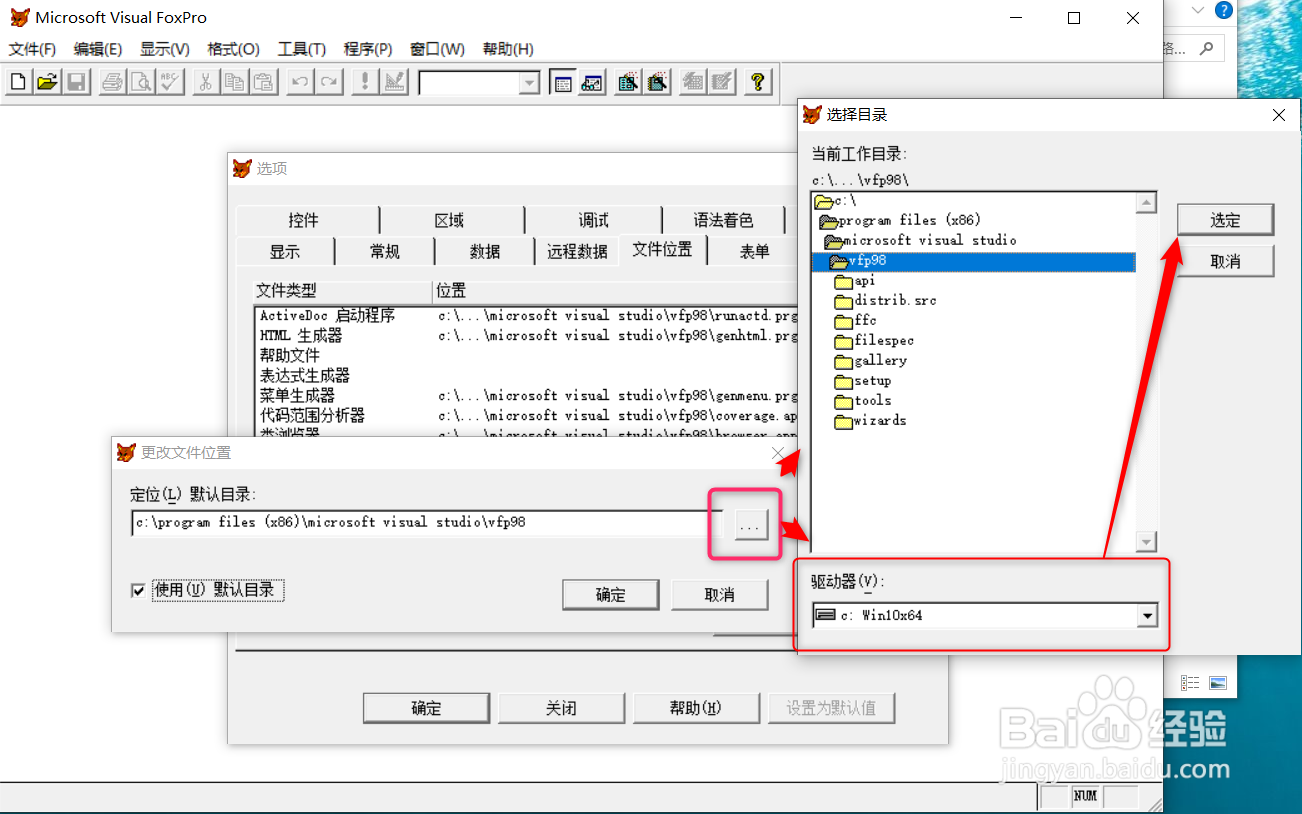Switch to the 显示 tab in Options
This screenshot has height=814, width=1302.
click(285, 251)
